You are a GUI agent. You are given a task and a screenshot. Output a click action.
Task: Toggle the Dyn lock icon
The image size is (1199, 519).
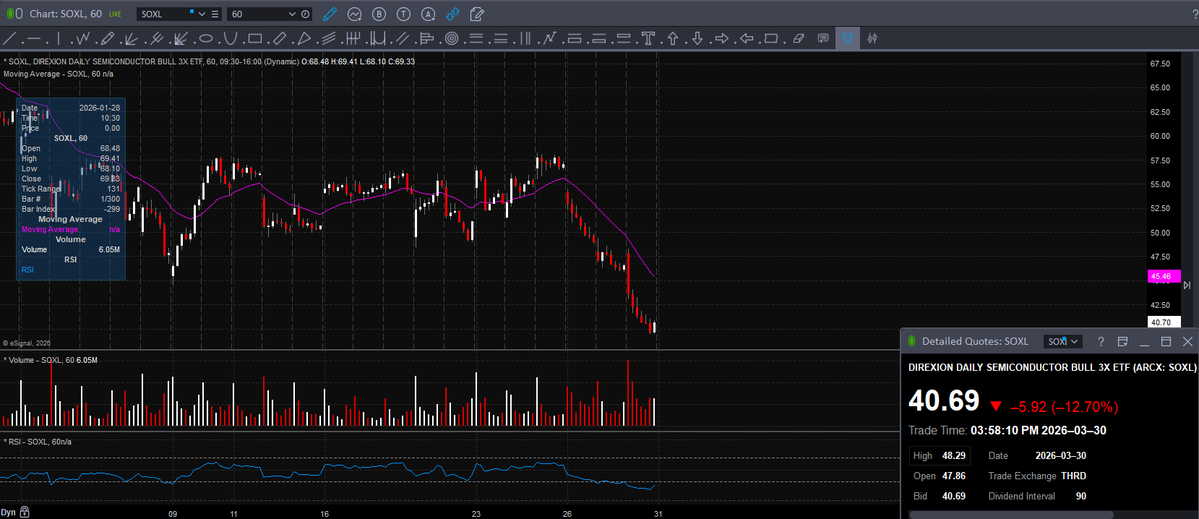(24, 511)
